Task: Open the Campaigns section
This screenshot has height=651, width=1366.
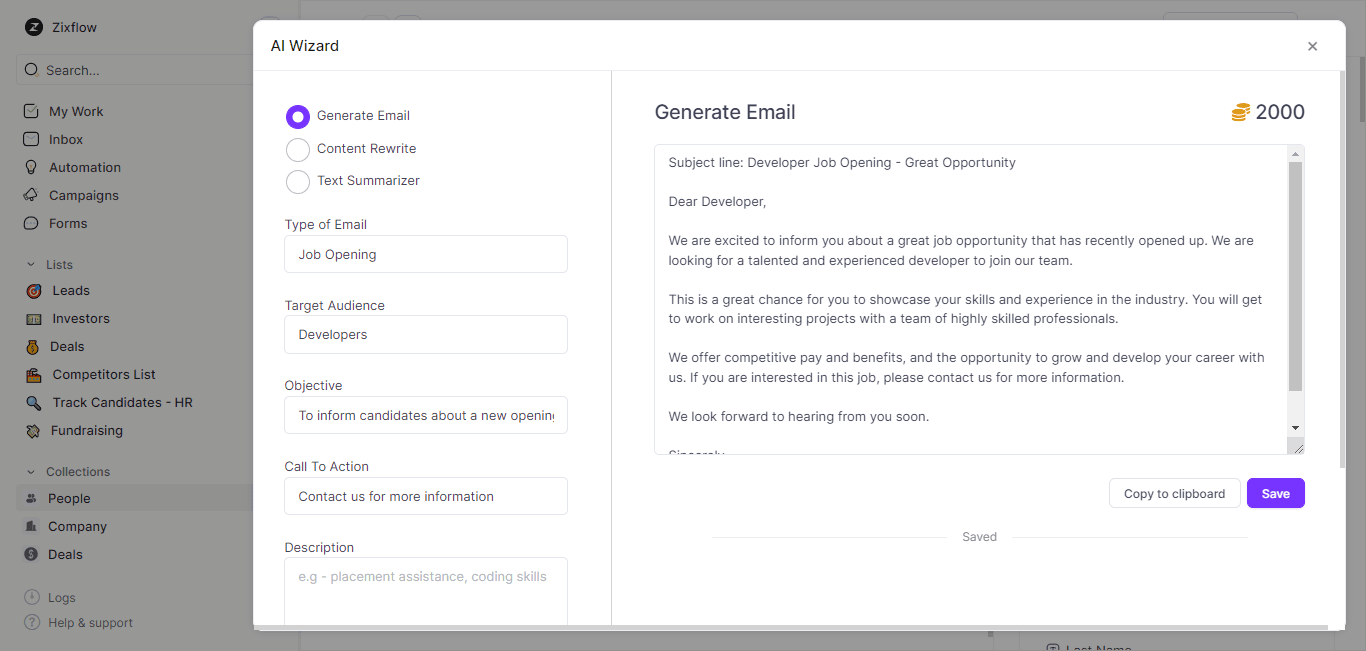Action: (85, 195)
